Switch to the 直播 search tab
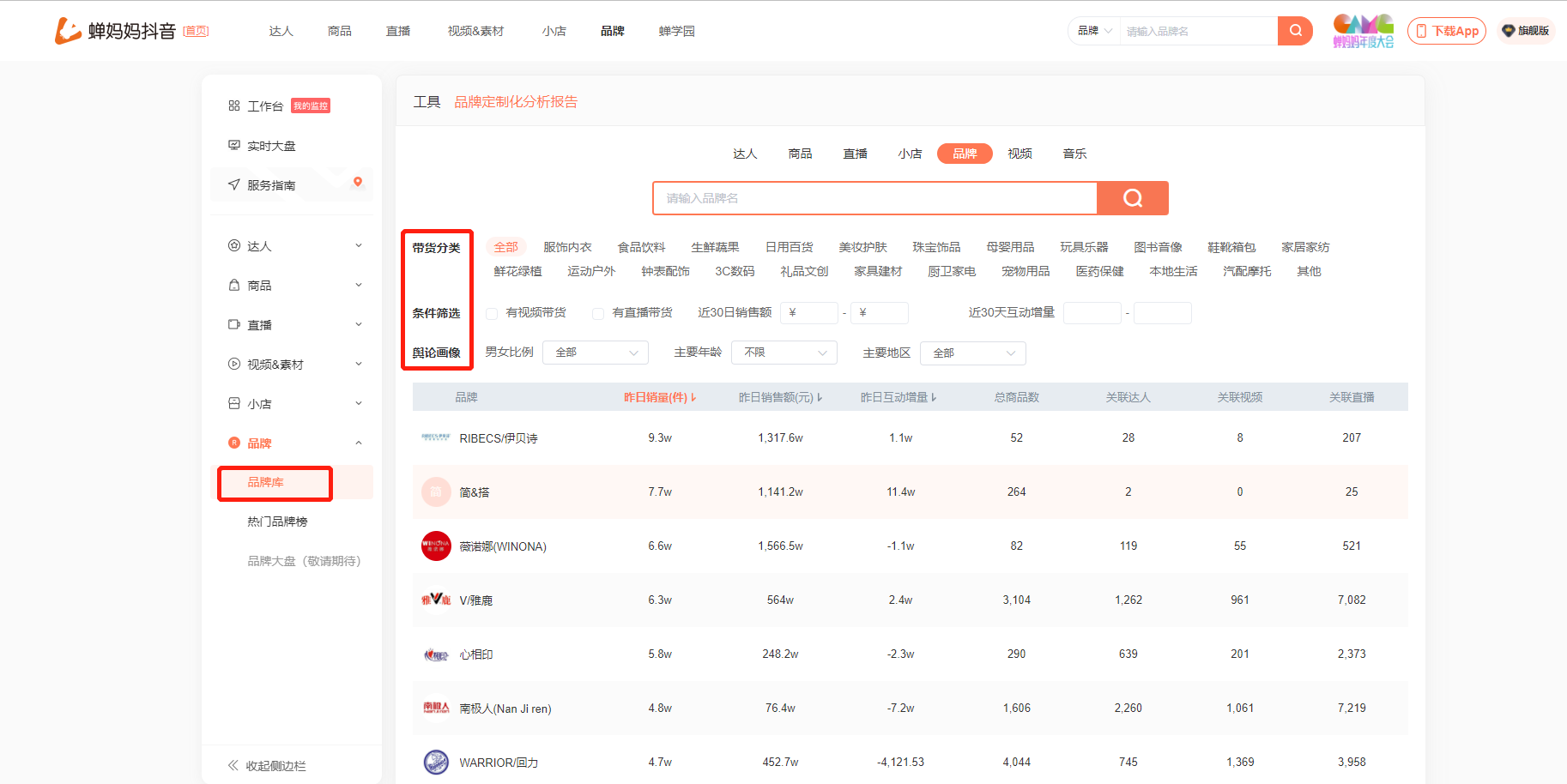The image size is (1567, 784). pos(855,154)
